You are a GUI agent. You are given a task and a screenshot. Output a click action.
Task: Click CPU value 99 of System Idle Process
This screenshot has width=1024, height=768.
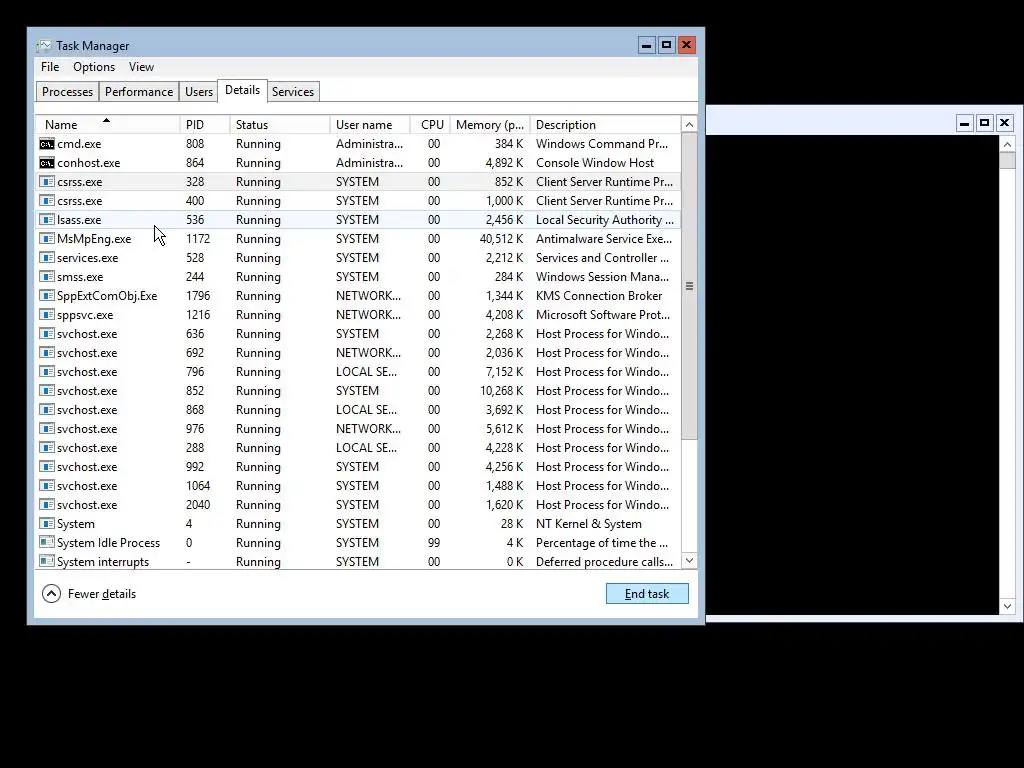[434, 542]
